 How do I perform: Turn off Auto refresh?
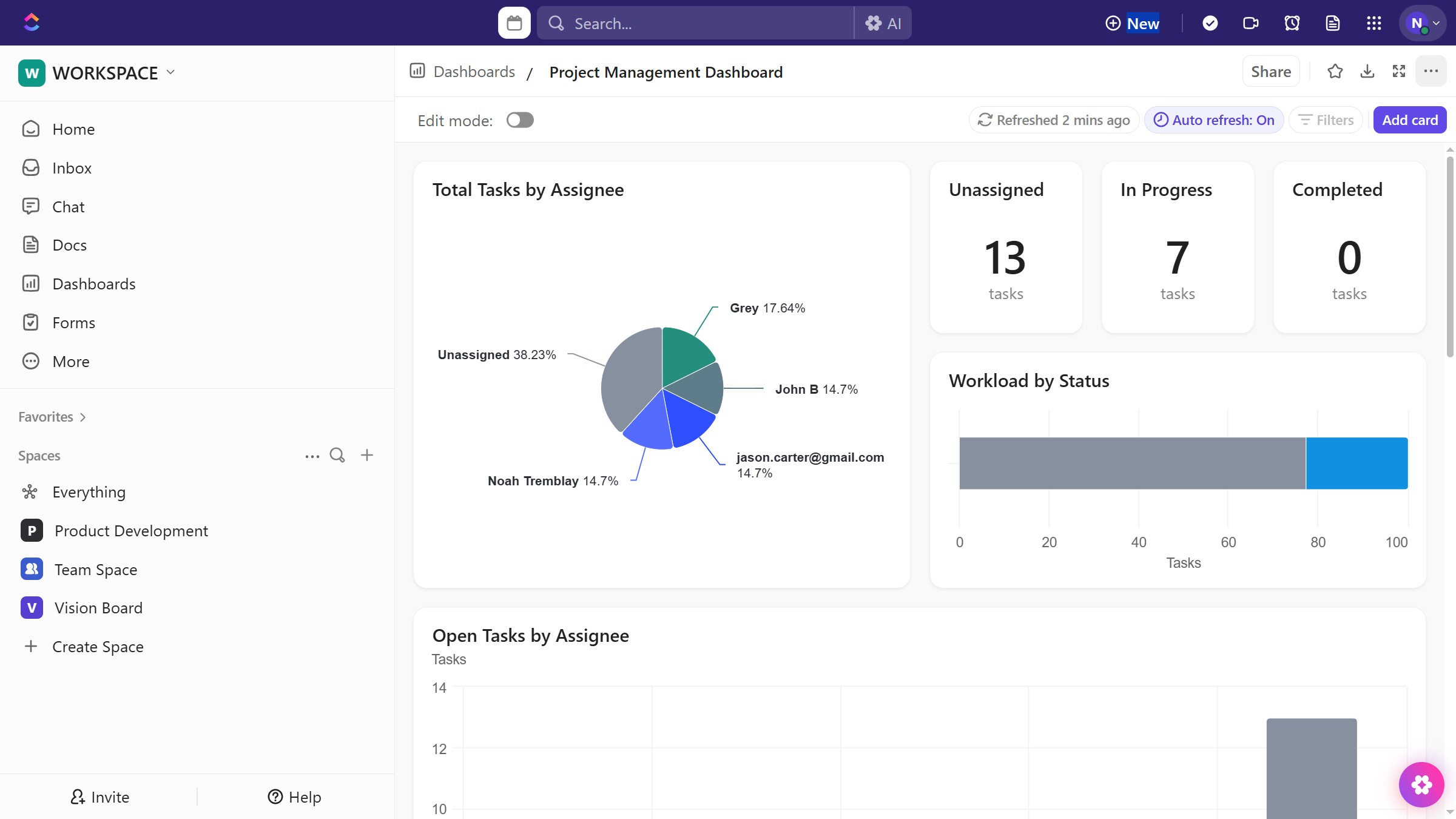click(1213, 120)
